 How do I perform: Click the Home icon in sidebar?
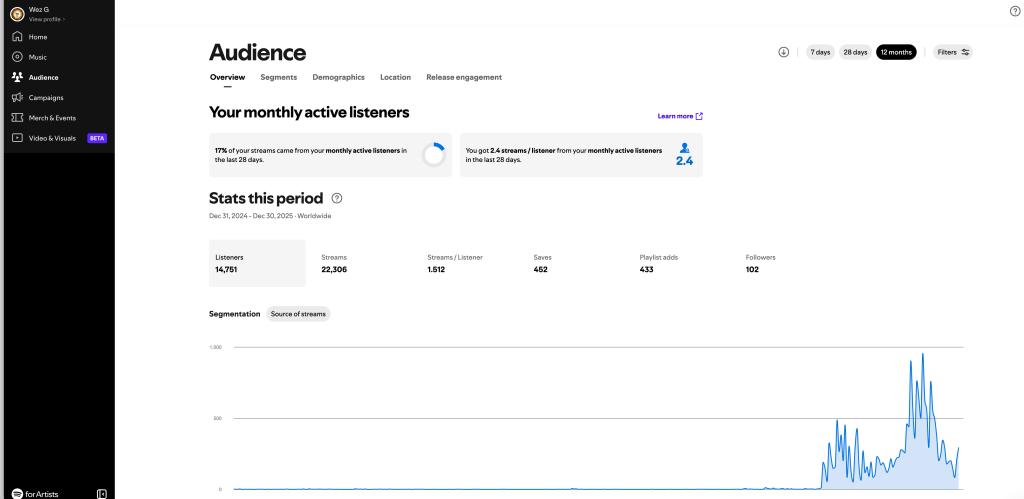(x=18, y=37)
